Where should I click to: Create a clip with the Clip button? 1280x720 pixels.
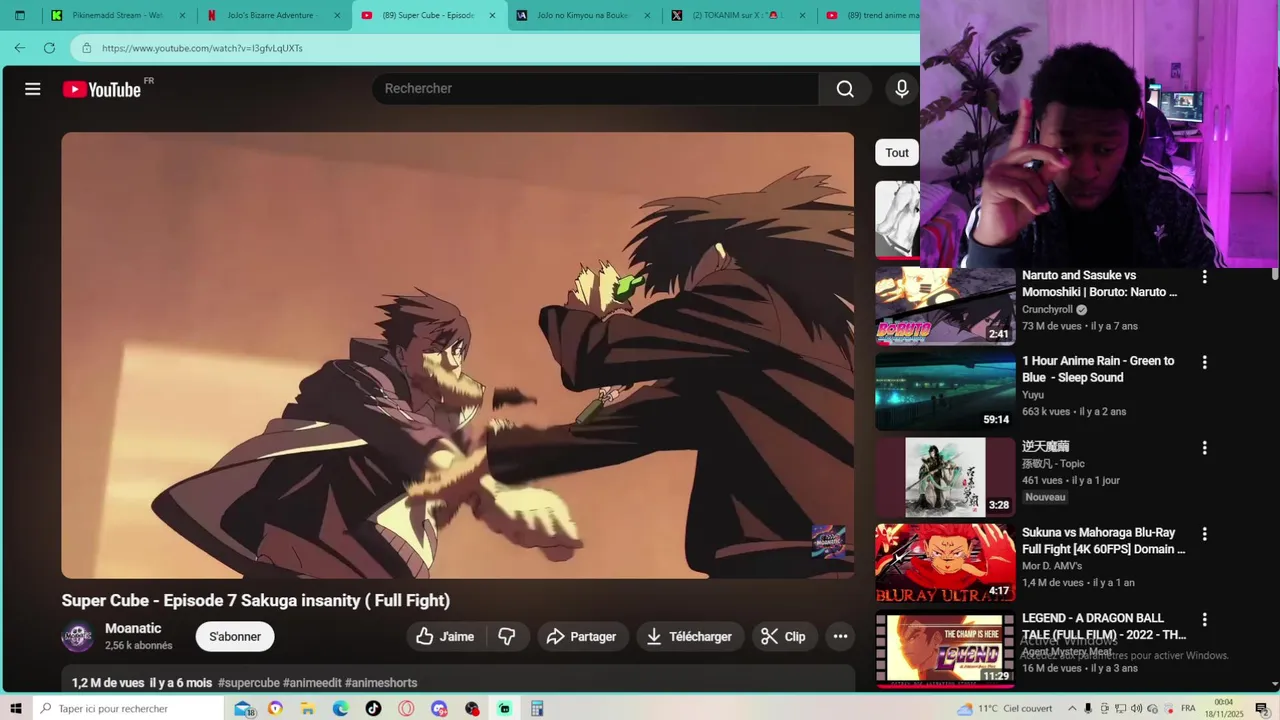pyautogui.click(x=783, y=637)
